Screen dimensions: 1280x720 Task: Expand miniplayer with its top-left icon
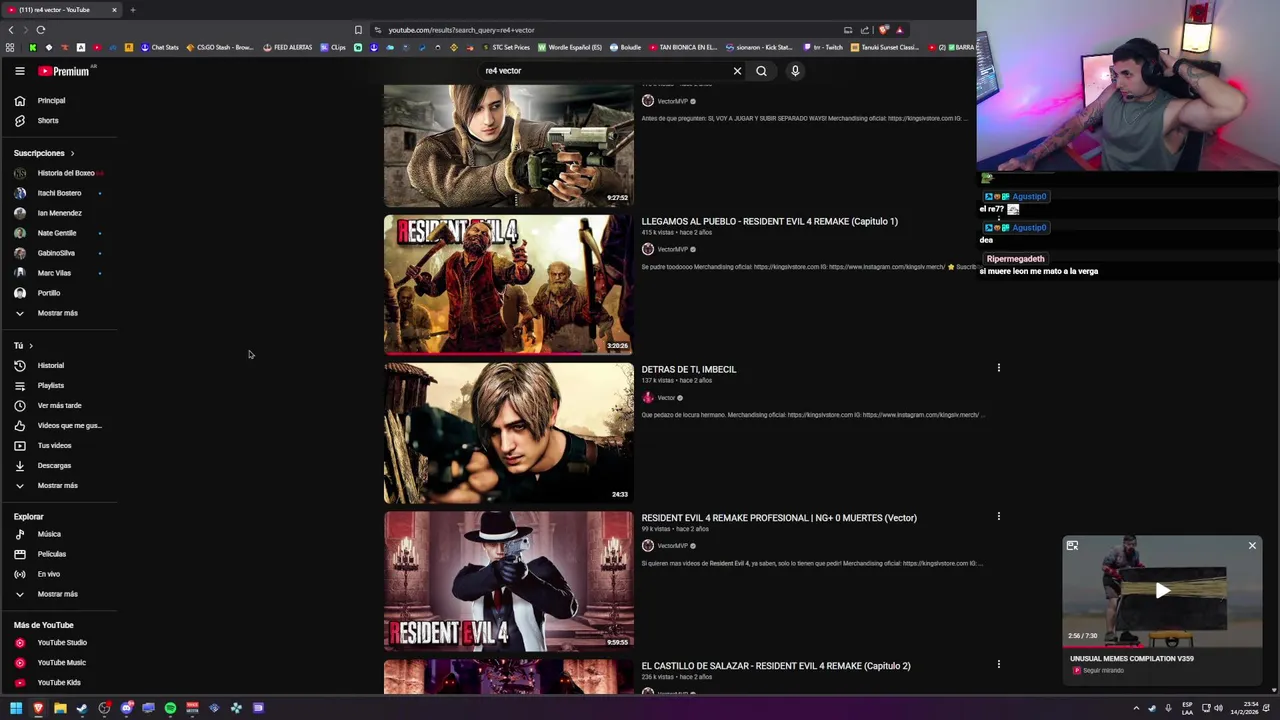coord(1072,546)
